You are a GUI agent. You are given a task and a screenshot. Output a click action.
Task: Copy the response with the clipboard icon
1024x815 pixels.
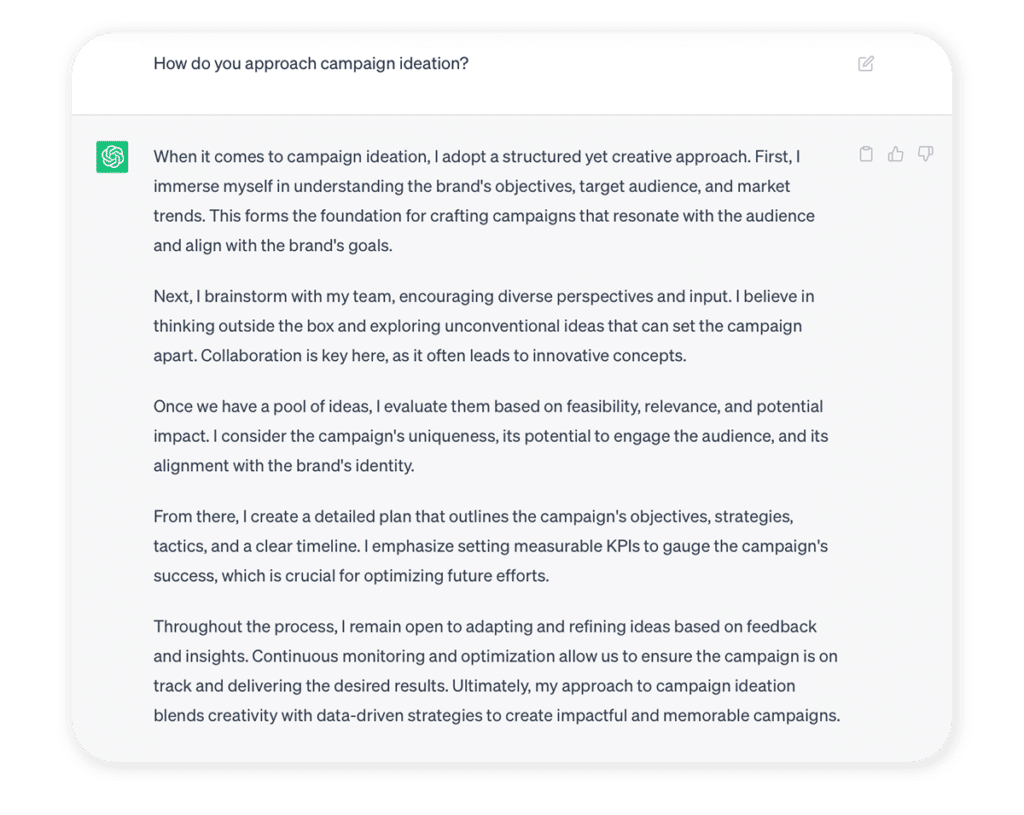[x=866, y=154]
